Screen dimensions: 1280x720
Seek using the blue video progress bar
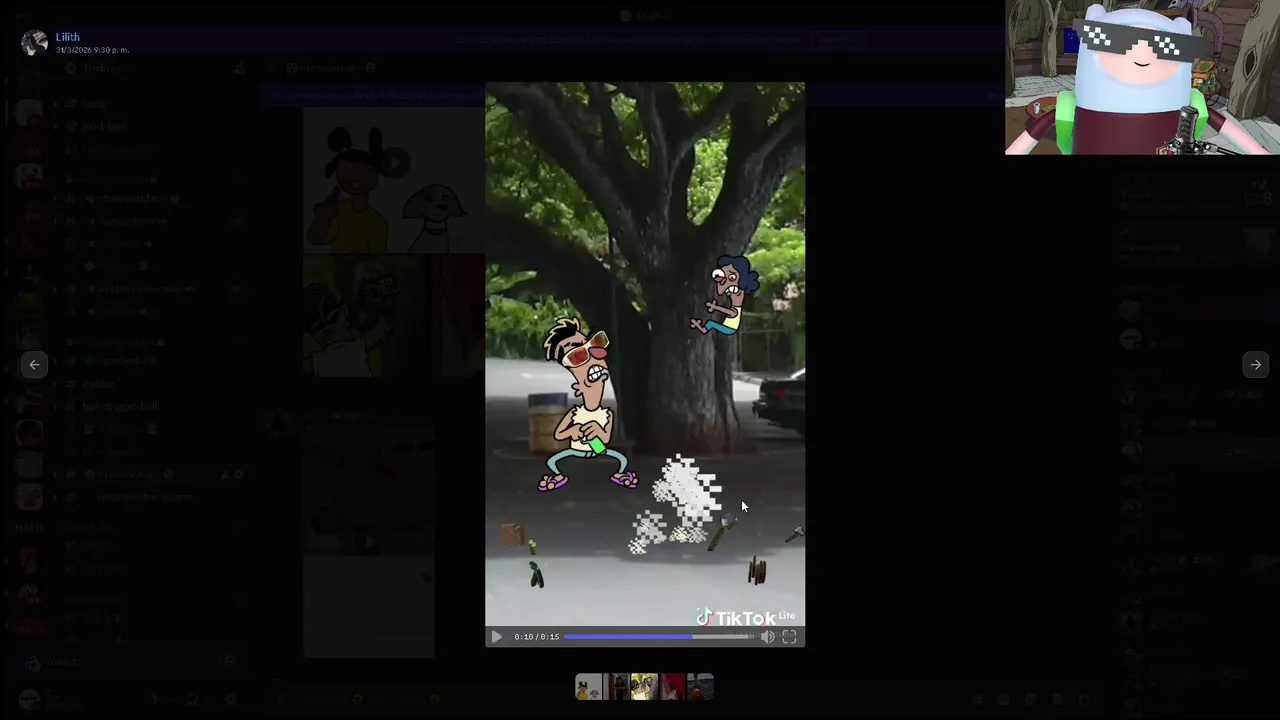coord(659,637)
